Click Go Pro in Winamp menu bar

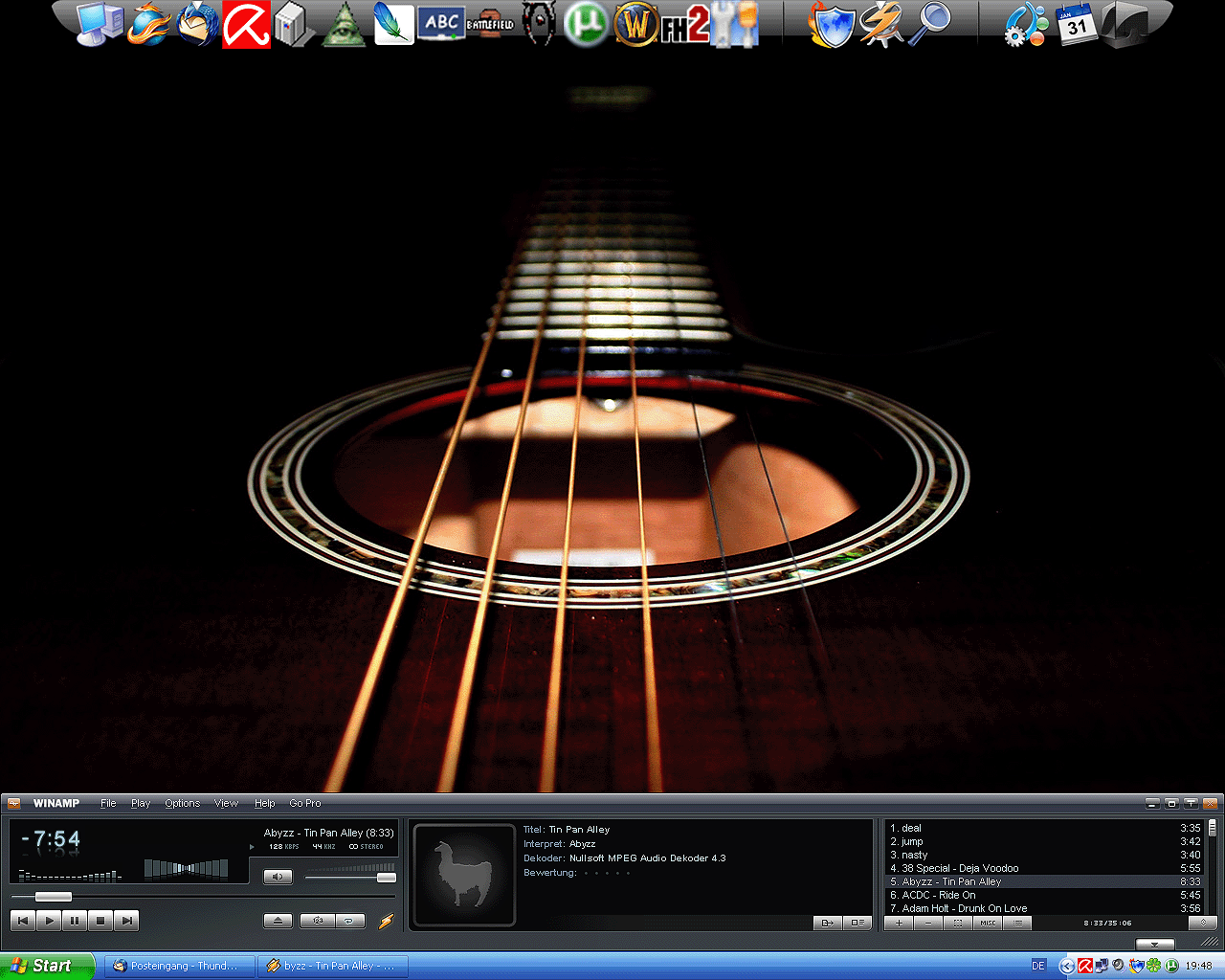tap(305, 803)
